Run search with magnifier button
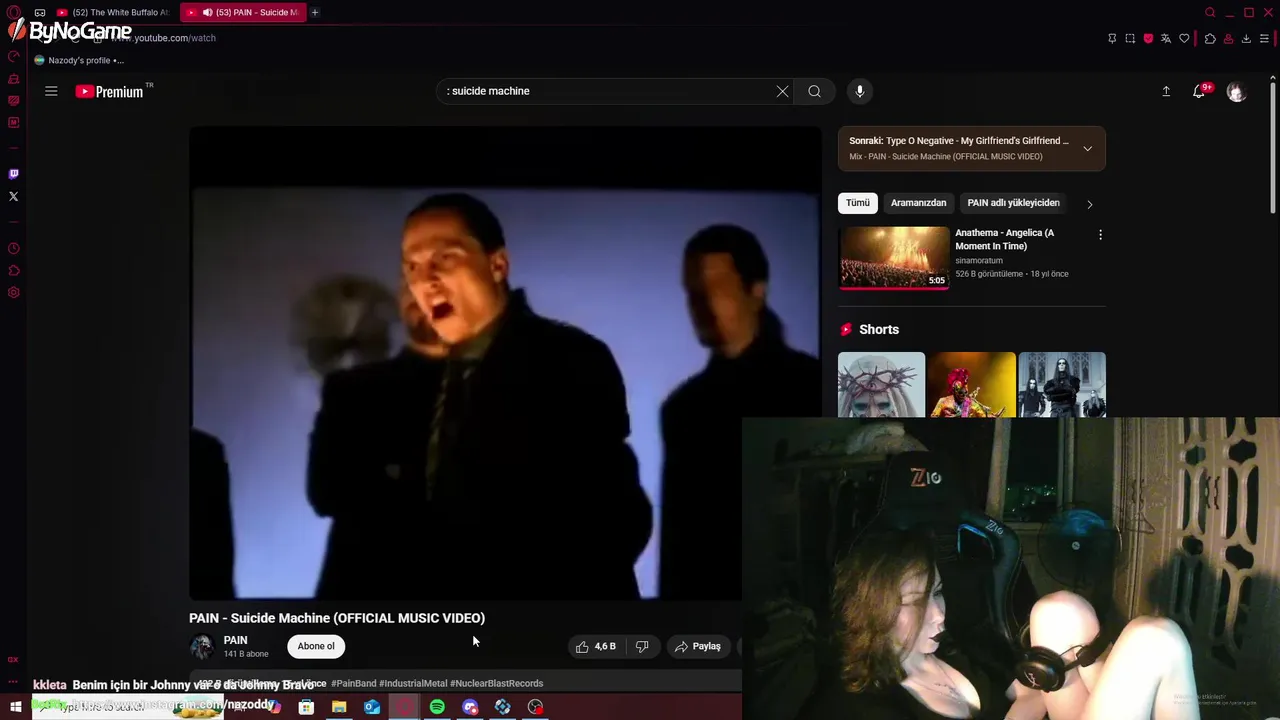The width and height of the screenshot is (1280, 720). (815, 91)
